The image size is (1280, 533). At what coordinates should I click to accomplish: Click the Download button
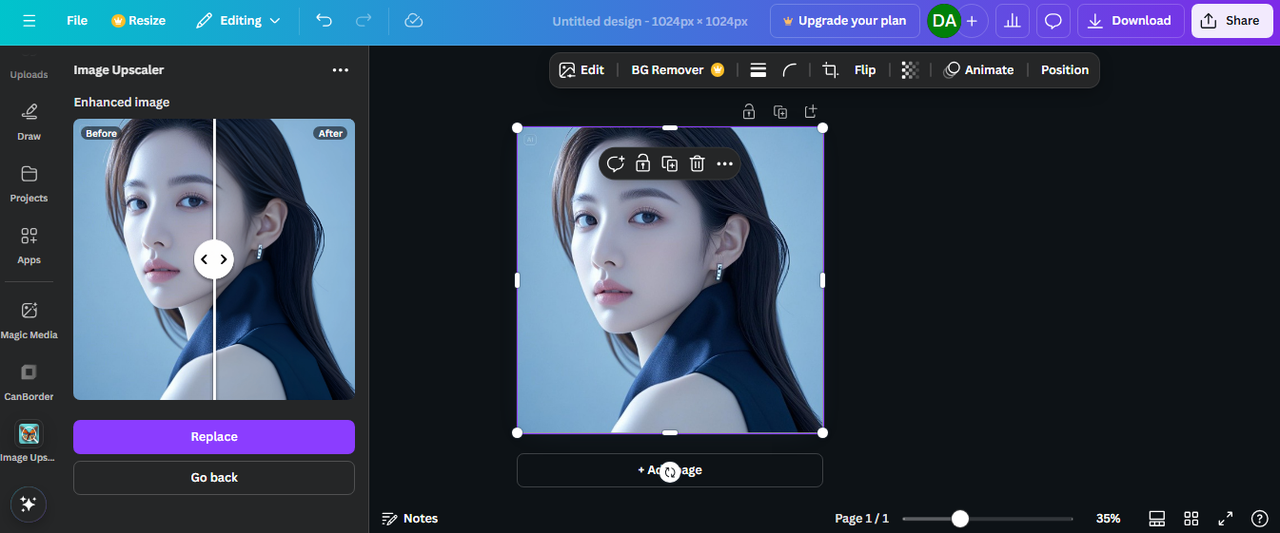pos(1131,21)
